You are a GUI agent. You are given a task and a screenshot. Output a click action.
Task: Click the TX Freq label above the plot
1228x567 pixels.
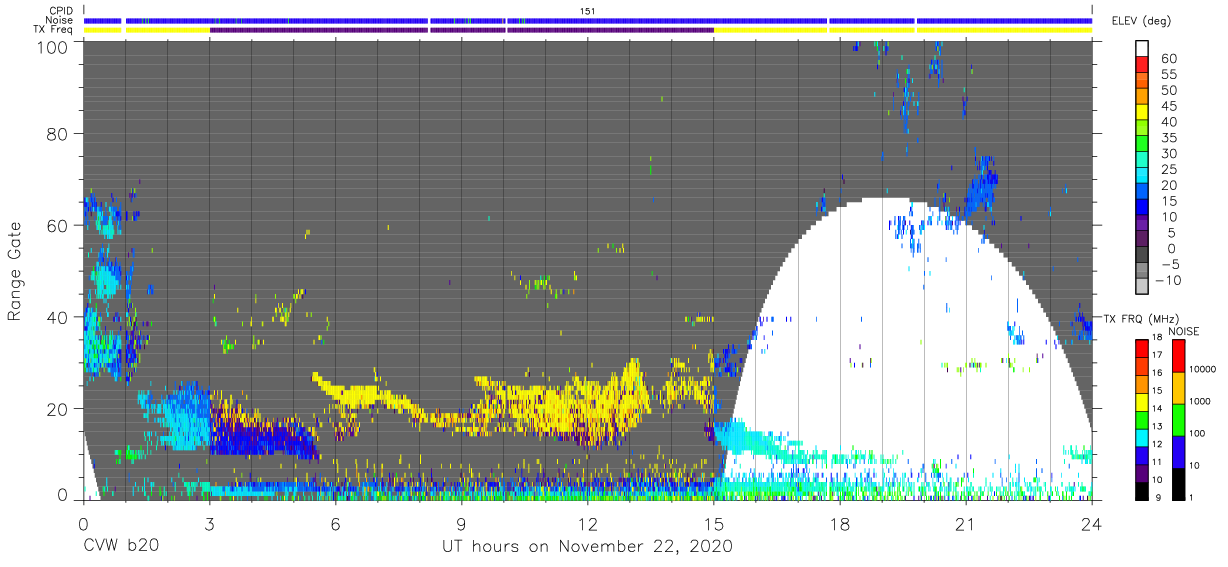pos(54,30)
